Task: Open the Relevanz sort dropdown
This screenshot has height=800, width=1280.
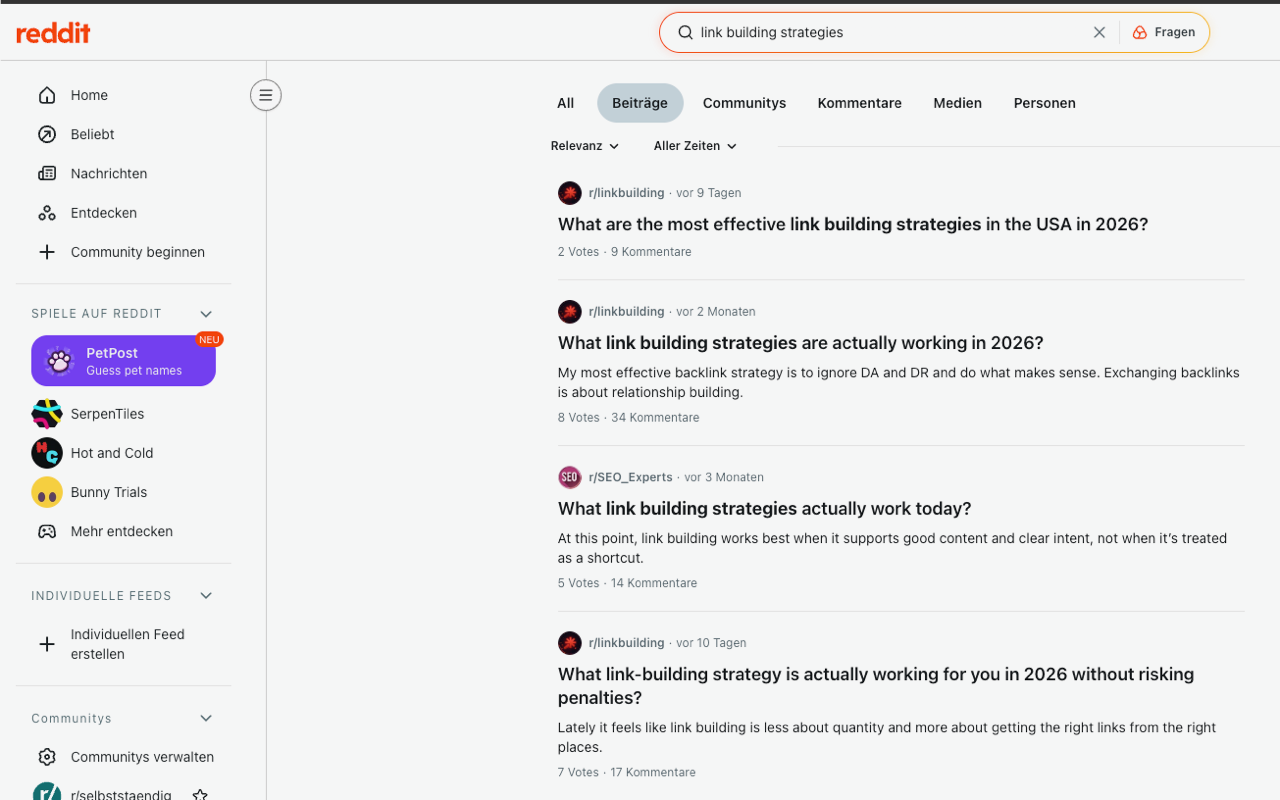Action: pos(584,146)
